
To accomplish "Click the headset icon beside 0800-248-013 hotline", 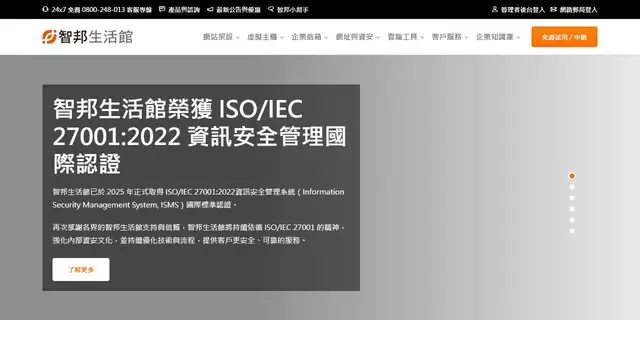I will [x=45, y=9].
